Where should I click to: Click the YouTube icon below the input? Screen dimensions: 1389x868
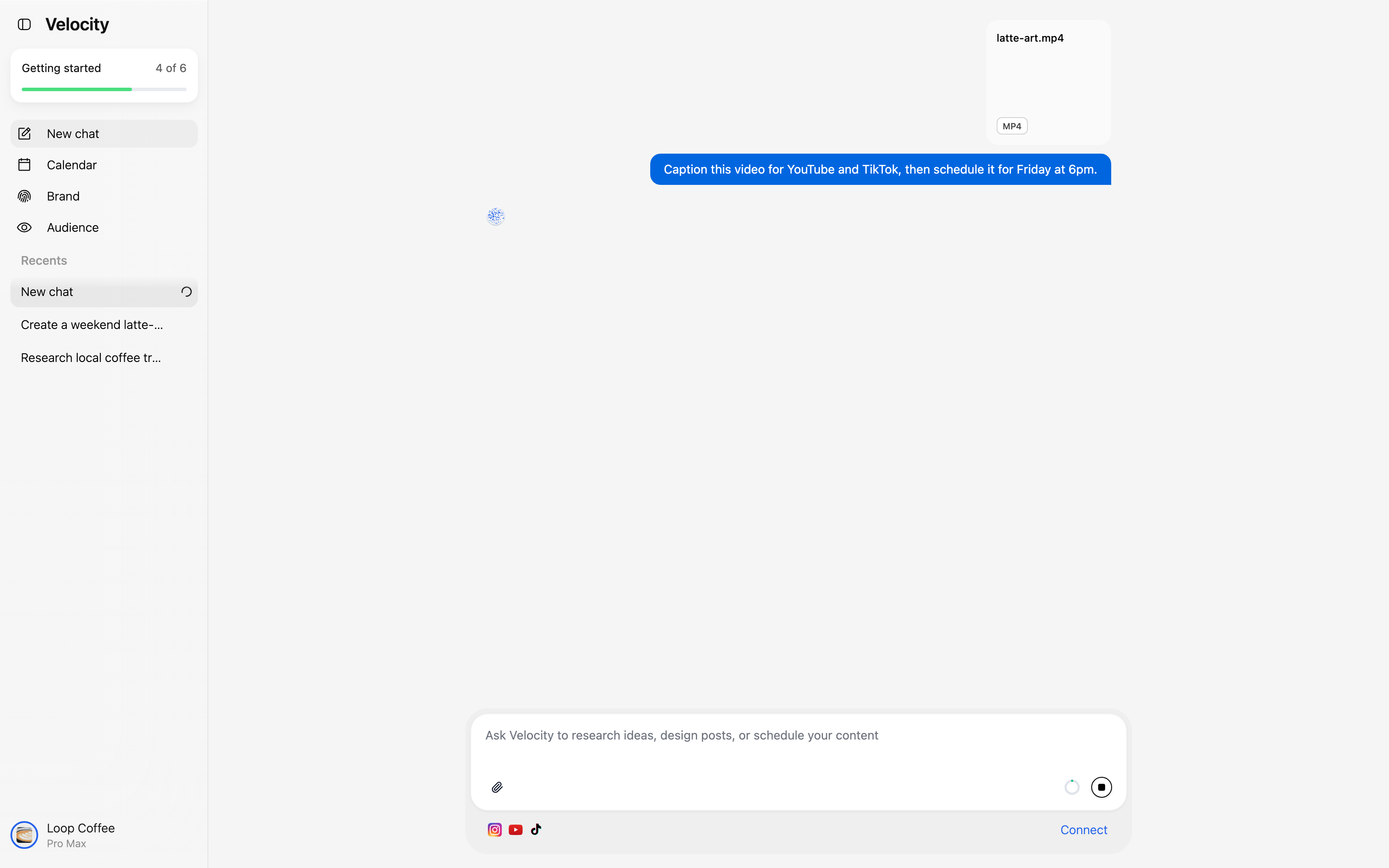coord(515,830)
